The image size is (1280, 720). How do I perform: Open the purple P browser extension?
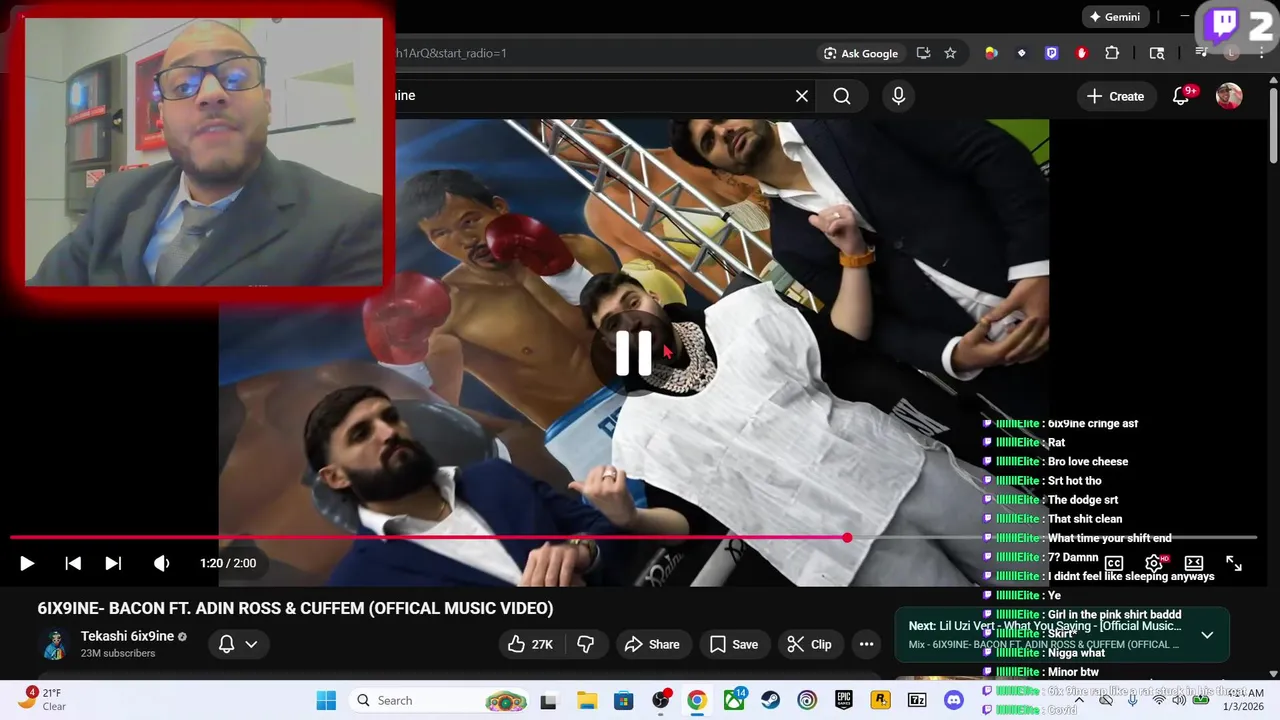(1051, 53)
